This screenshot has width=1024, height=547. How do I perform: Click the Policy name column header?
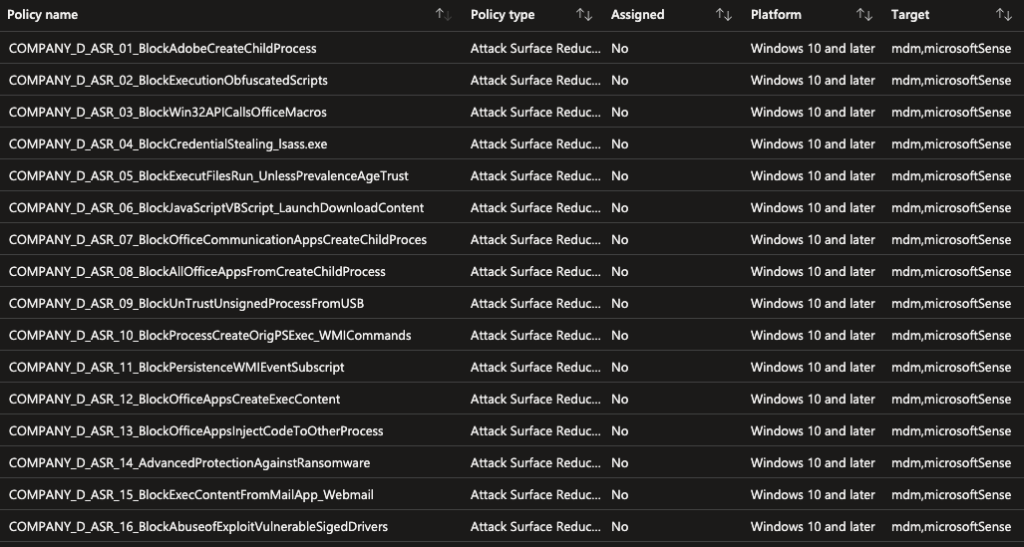coord(43,15)
